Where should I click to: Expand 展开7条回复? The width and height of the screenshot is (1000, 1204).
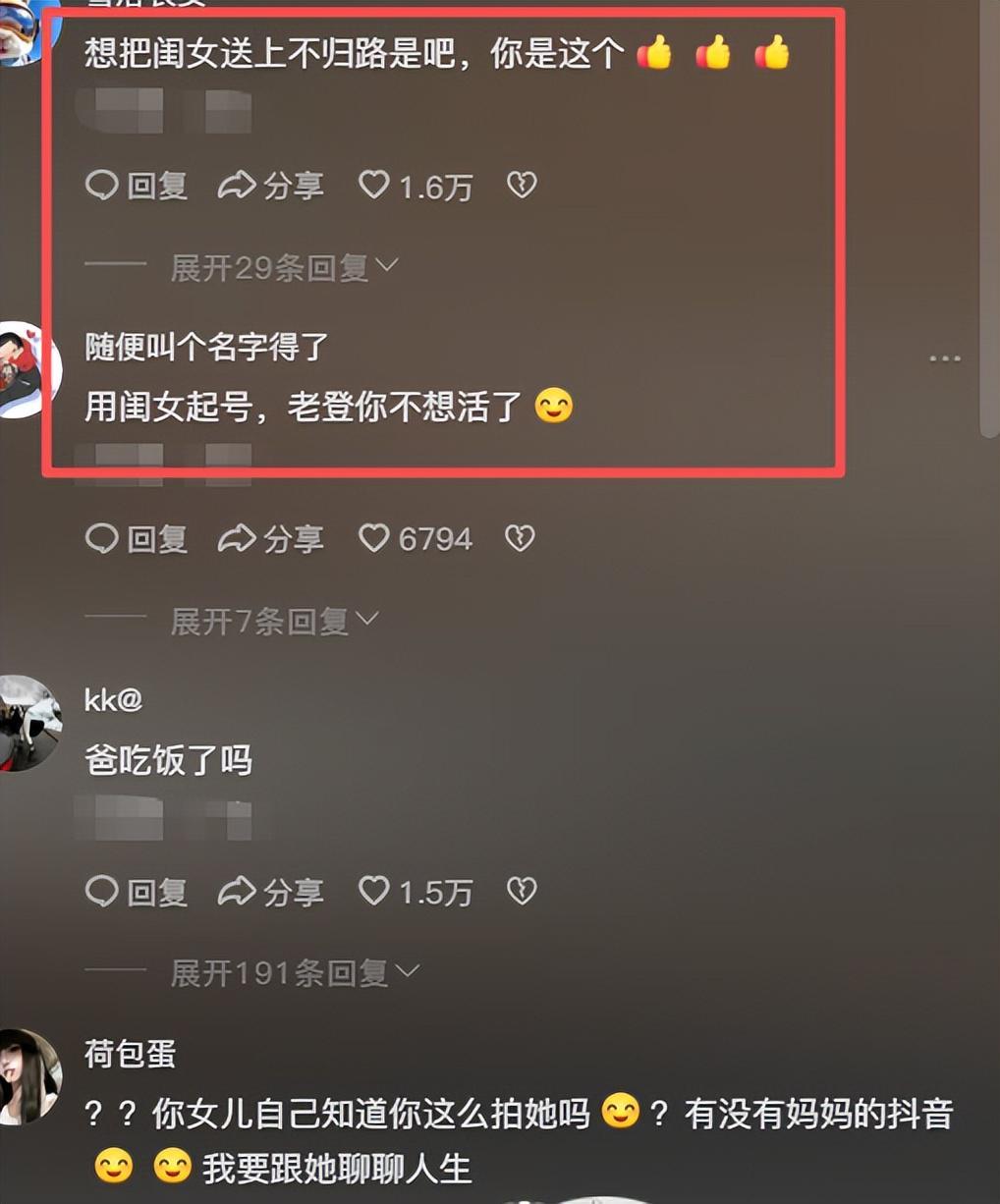click(x=274, y=620)
